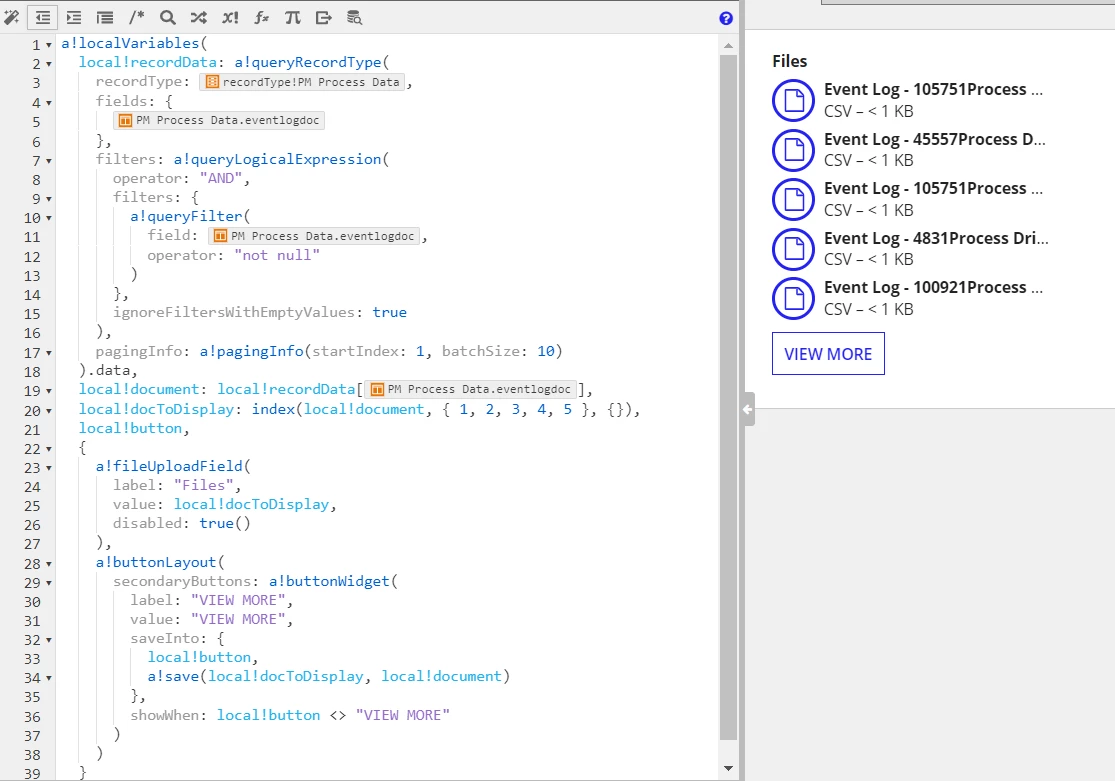Collapse a!buttonLayout at line 28
The width and height of the screenshot is (1115, 781).
click(48, 564)
